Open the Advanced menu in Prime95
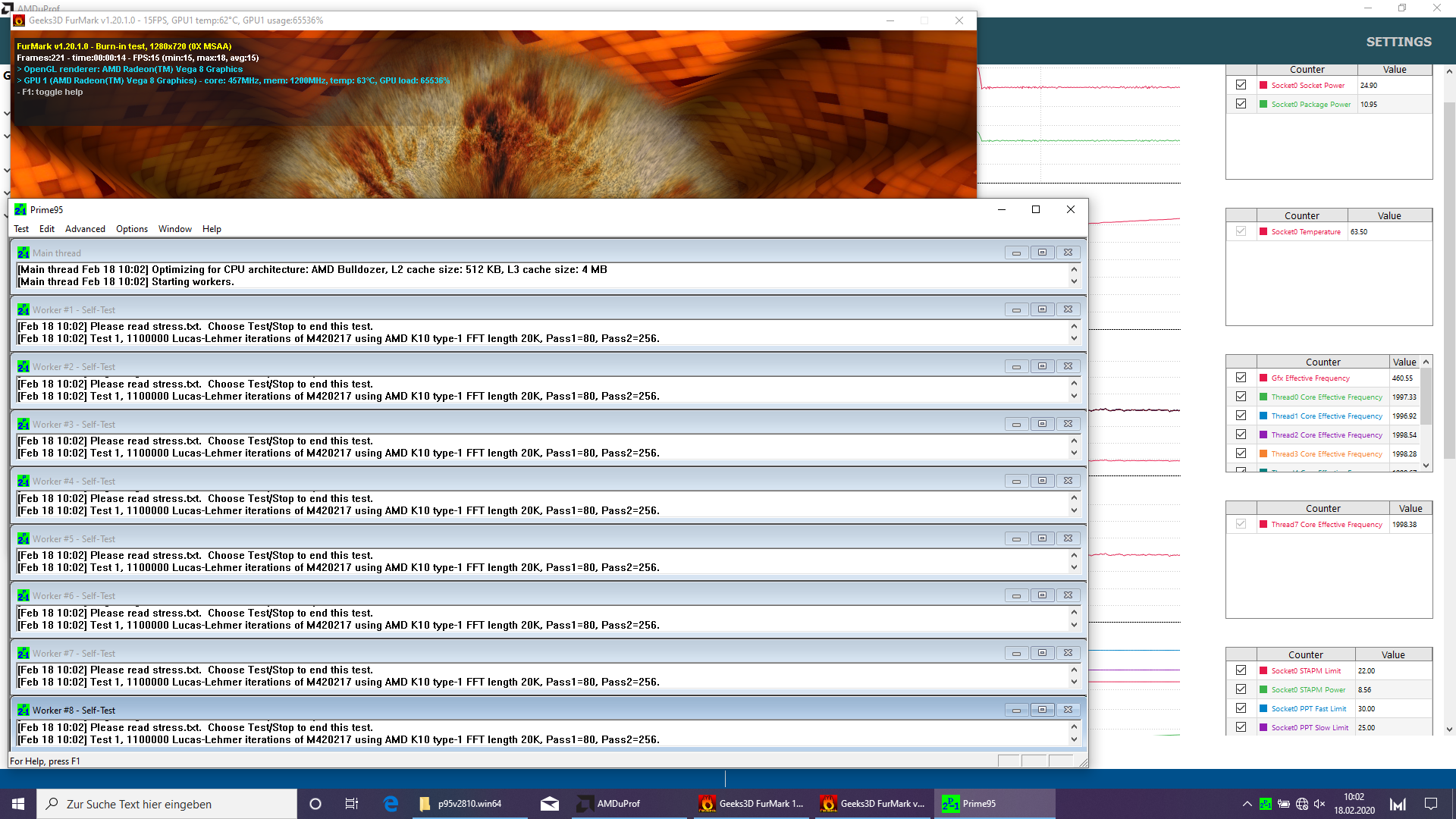This screenshot has height=819, width=1456. [x=85, y=229]
